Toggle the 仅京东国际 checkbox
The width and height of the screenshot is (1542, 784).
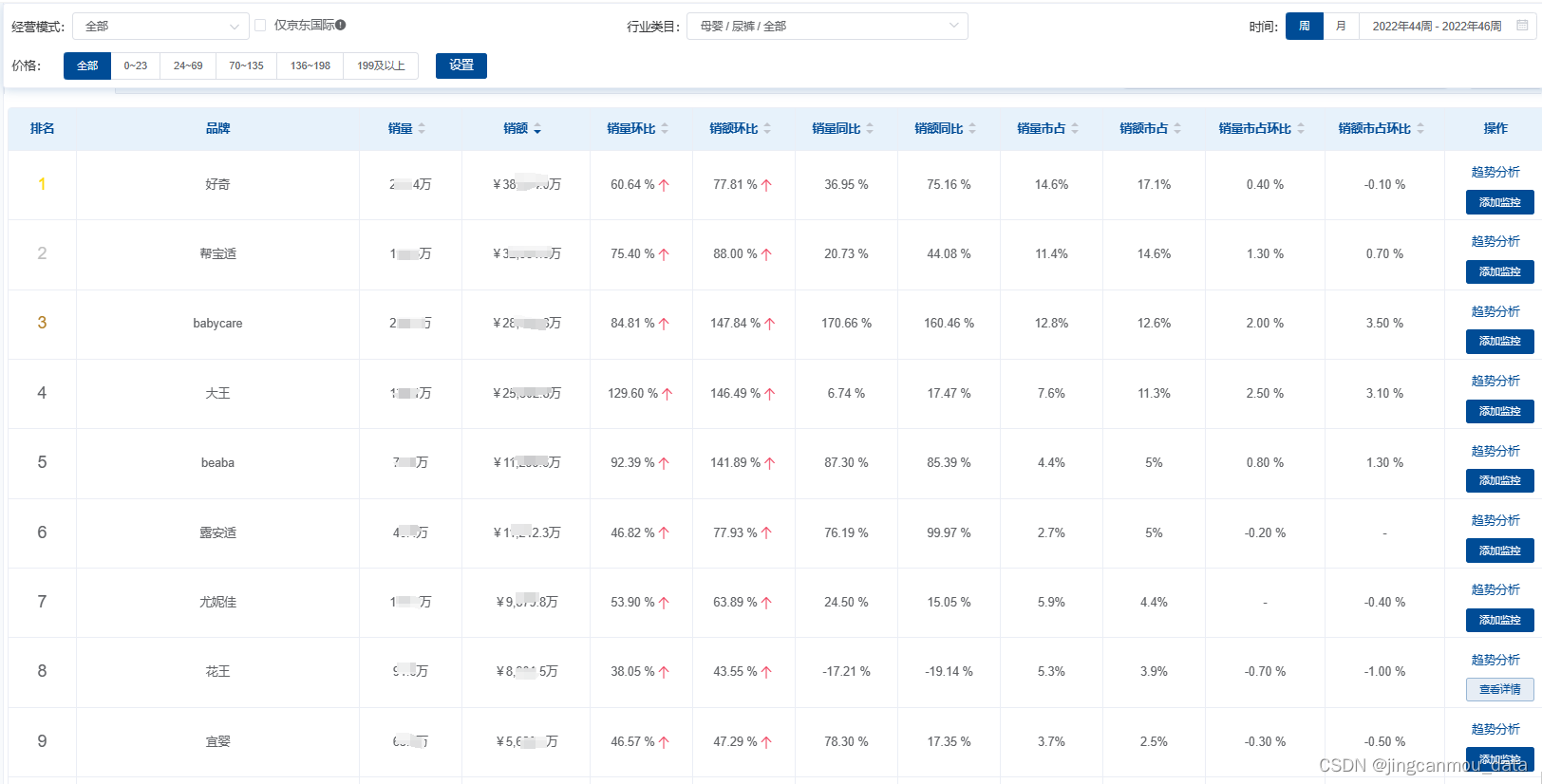pos(260,25)
